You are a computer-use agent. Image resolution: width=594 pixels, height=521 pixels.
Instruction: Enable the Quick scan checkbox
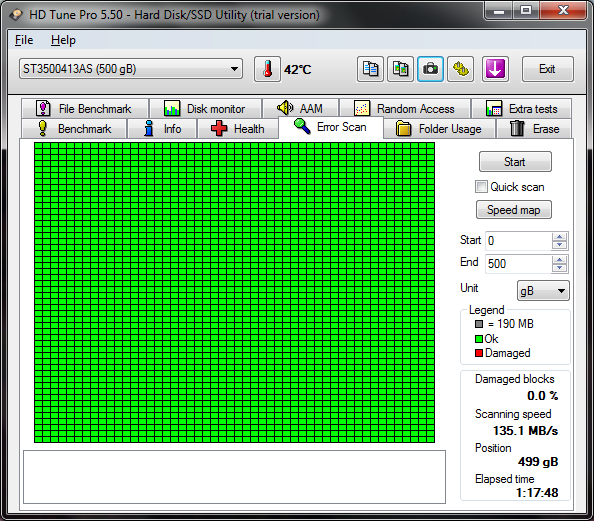(x=481, y=187)
